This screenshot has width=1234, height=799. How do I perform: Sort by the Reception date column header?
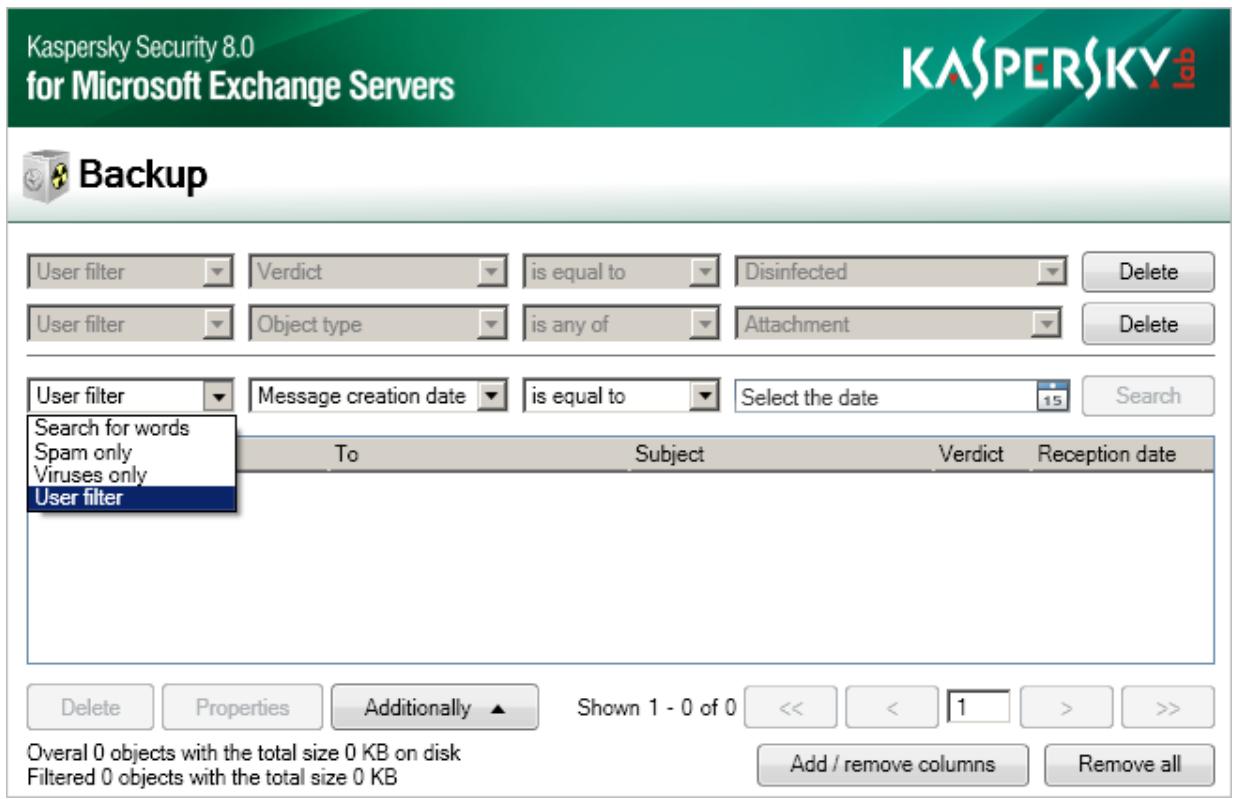point(1107,454)
